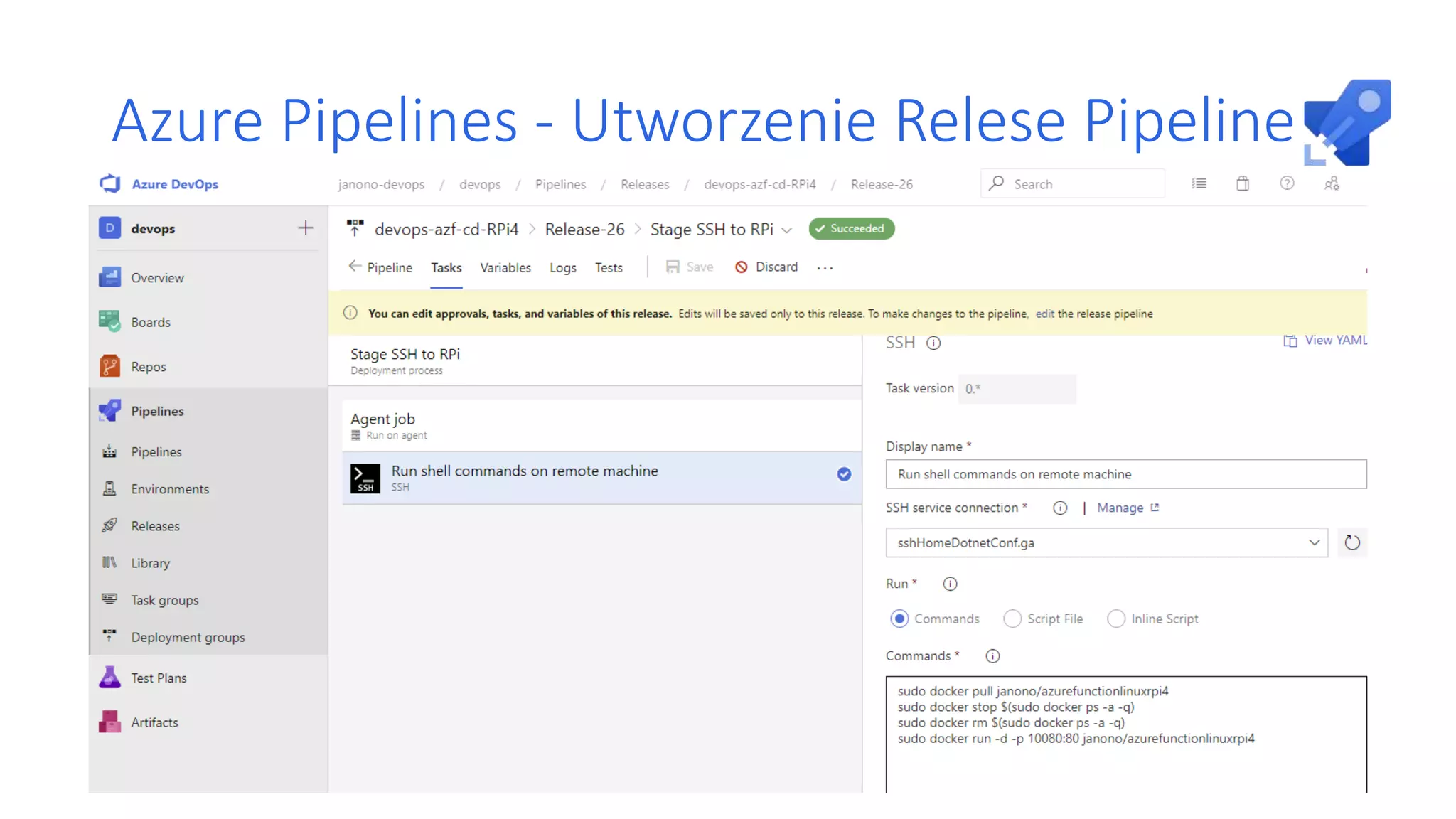Click the Succeeded status badge
This screenshot has width=1456, height=819.
(851, 228)
